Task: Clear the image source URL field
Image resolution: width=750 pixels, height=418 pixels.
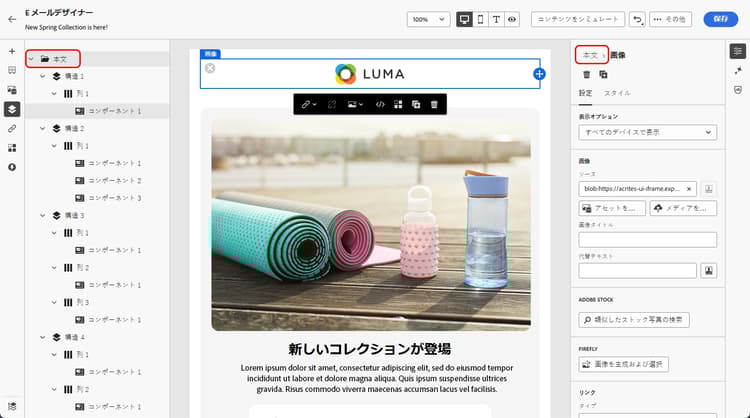Action: pyautogui.click(x=689, y=189)
